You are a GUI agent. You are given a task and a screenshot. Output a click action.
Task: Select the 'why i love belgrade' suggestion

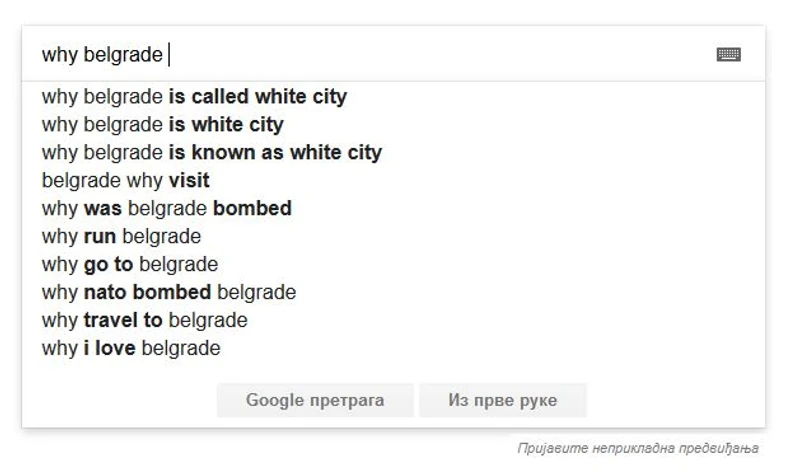[130, 349]
